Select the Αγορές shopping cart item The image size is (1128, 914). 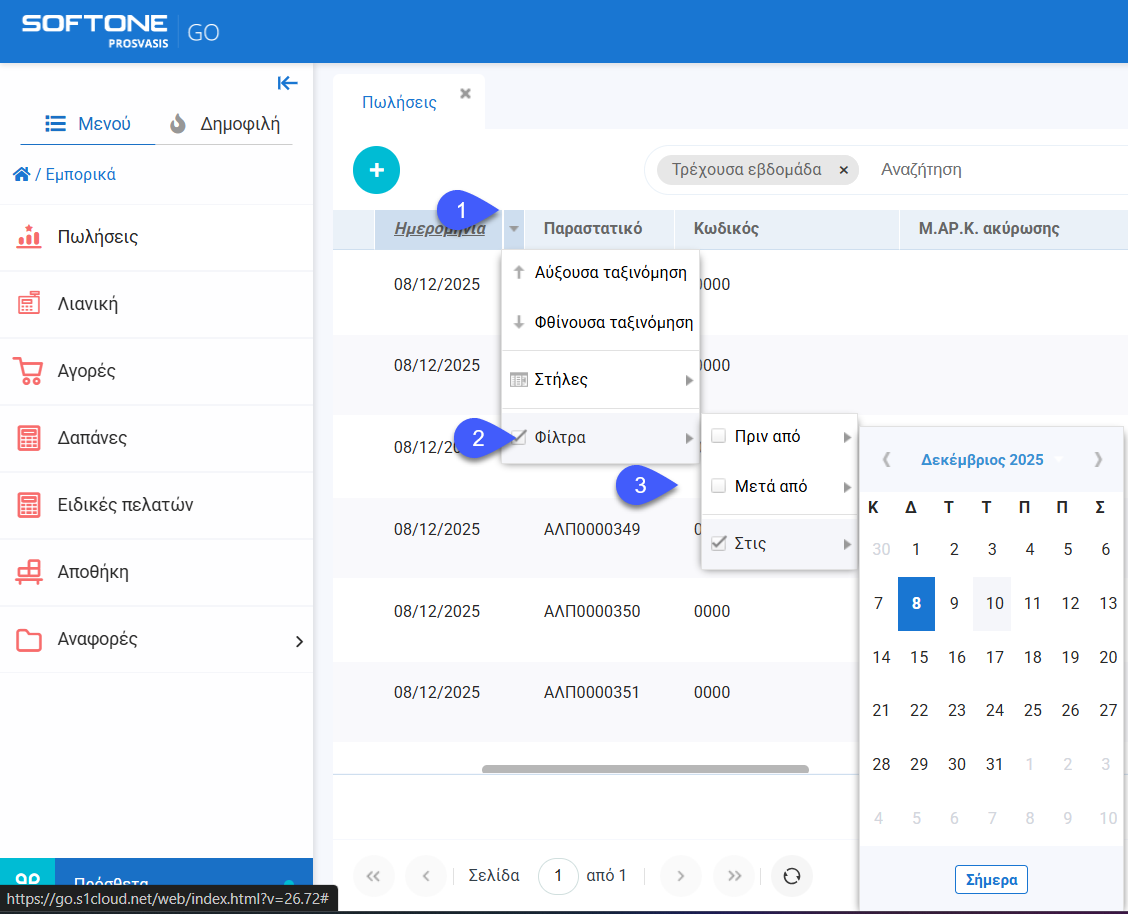[x=87, y=371]
